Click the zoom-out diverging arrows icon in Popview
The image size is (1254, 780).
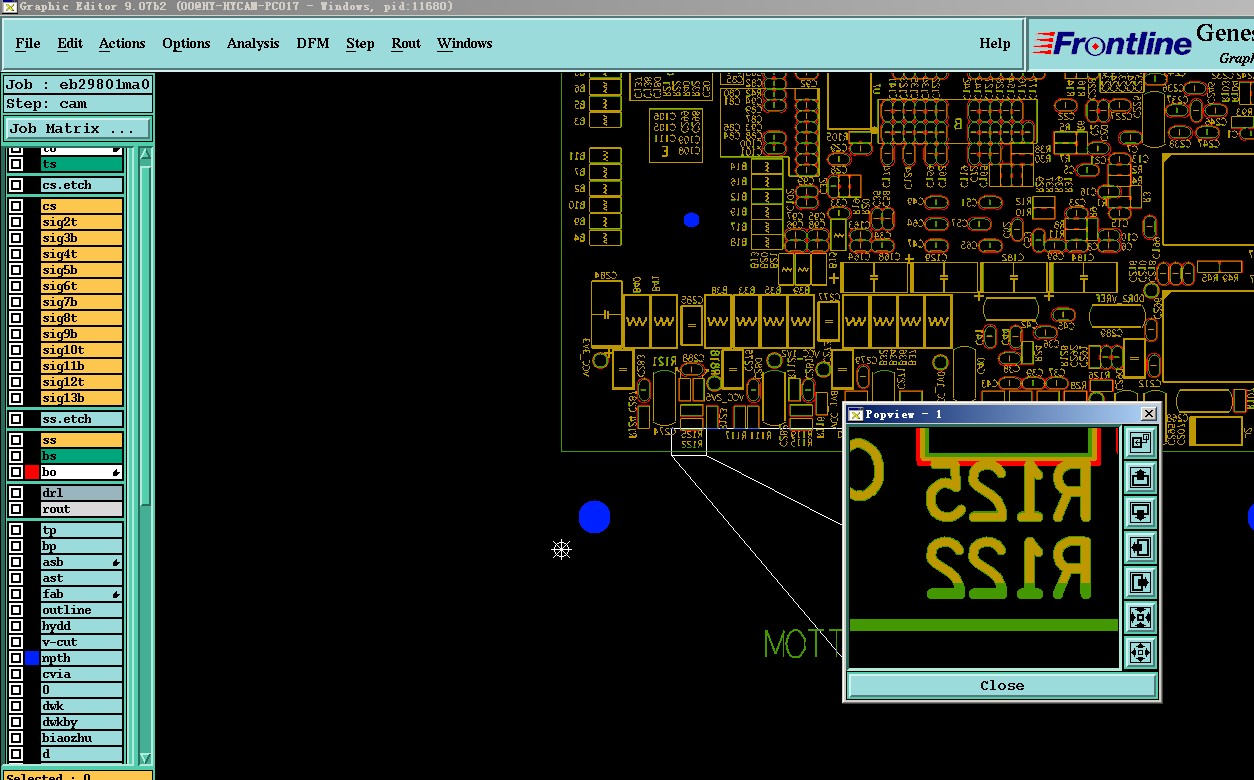pos(1140,652)
